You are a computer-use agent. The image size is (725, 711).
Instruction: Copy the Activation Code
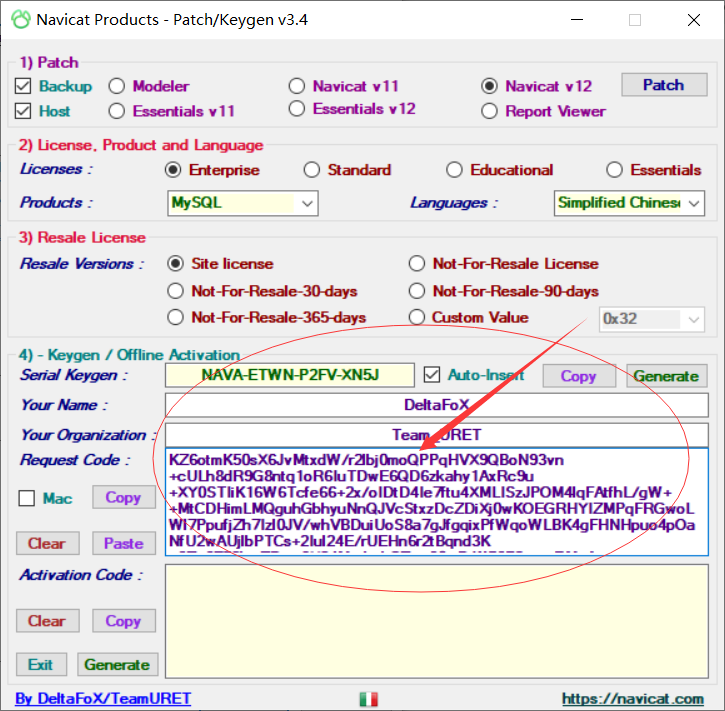(x=123, y=621)
